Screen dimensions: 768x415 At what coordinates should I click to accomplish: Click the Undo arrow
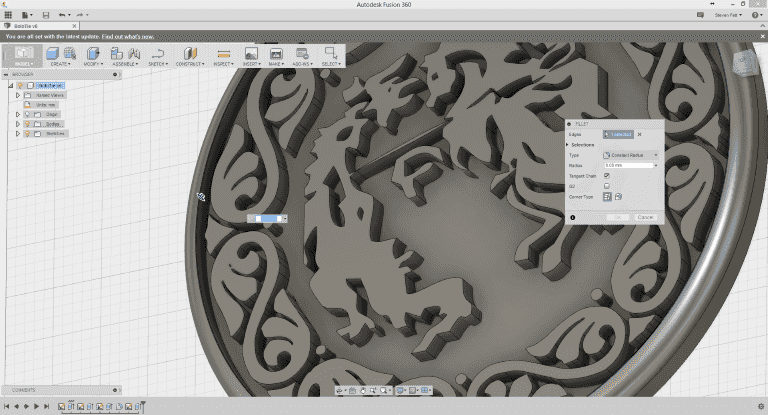click(62, 15)
